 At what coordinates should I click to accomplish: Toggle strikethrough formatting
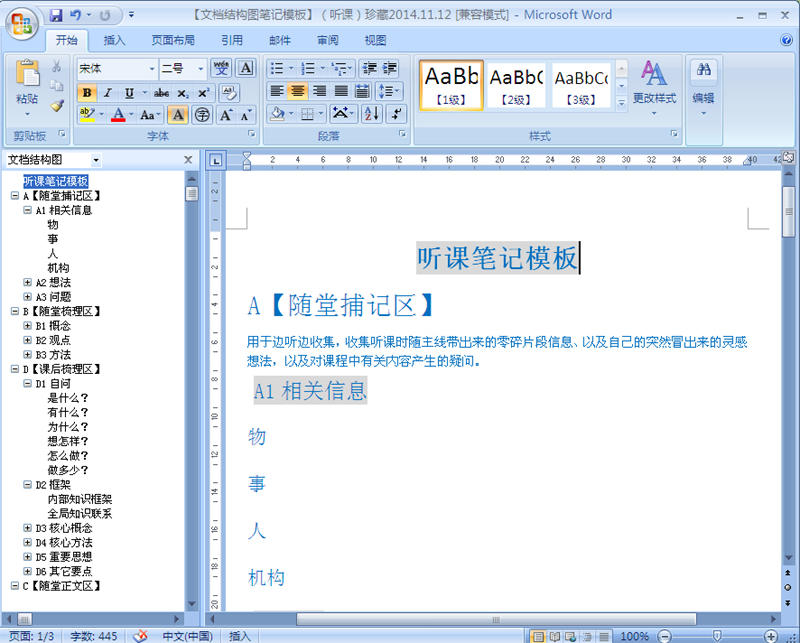tap(161, 92)
